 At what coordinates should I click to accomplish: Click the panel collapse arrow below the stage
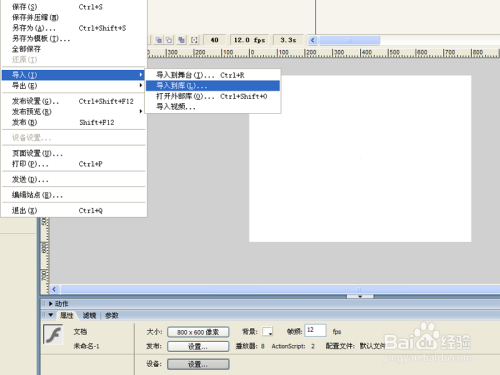click(x=360, y=296)
